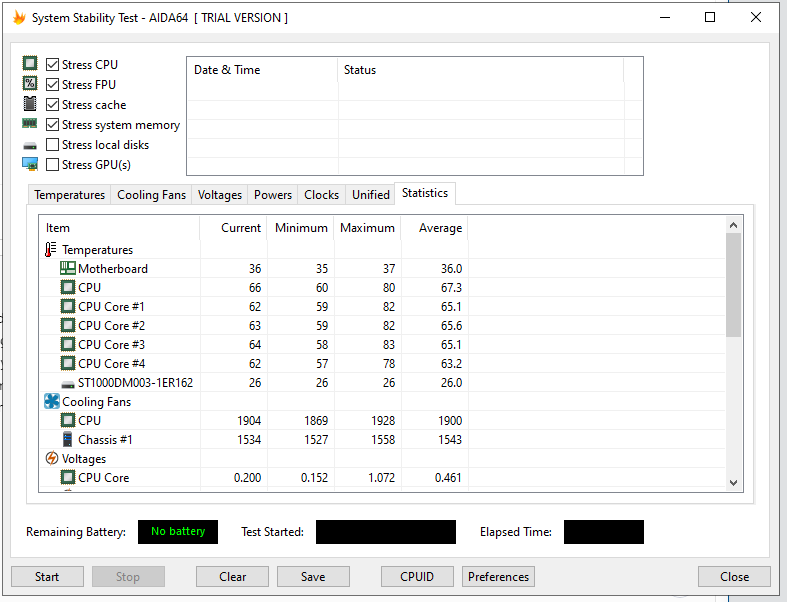Click the statistics scrollbar down arrow
787x602 pixels.
tap(733, 483)
